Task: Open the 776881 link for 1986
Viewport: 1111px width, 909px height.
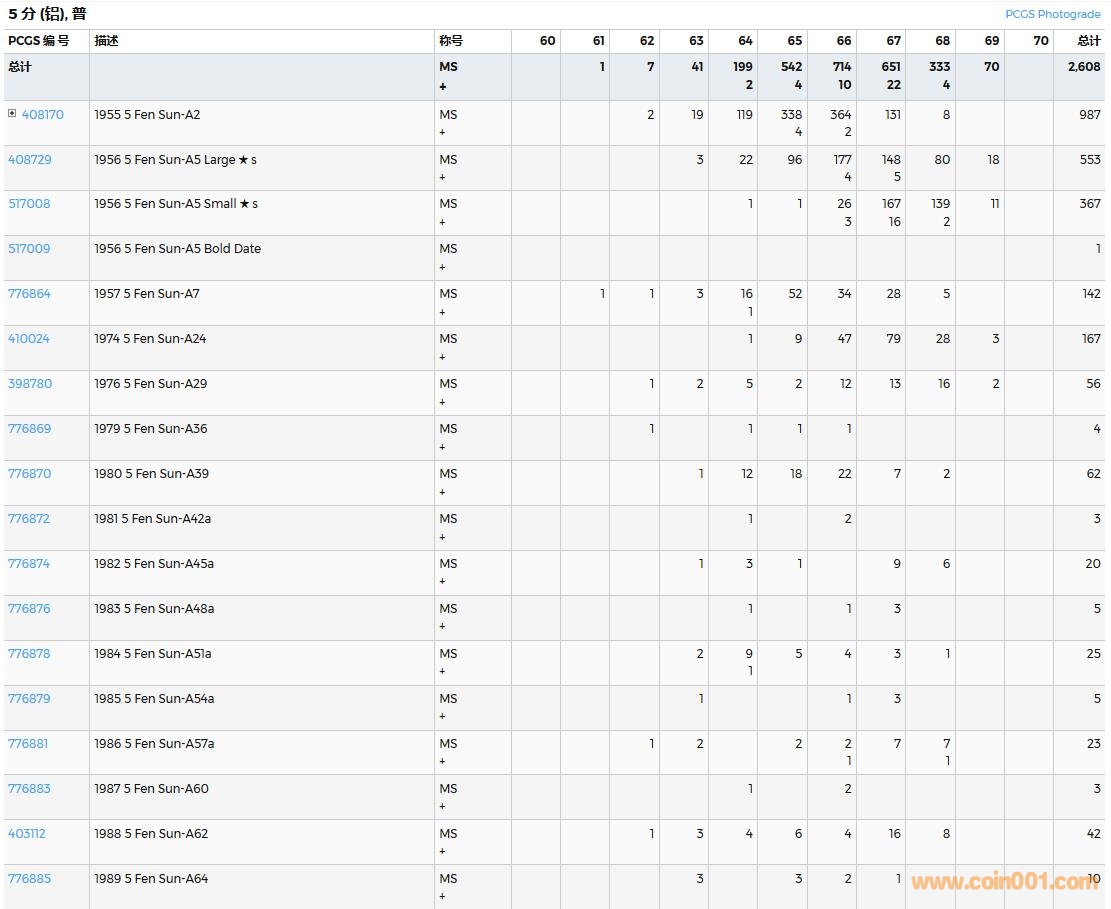Action: point(28,744)
